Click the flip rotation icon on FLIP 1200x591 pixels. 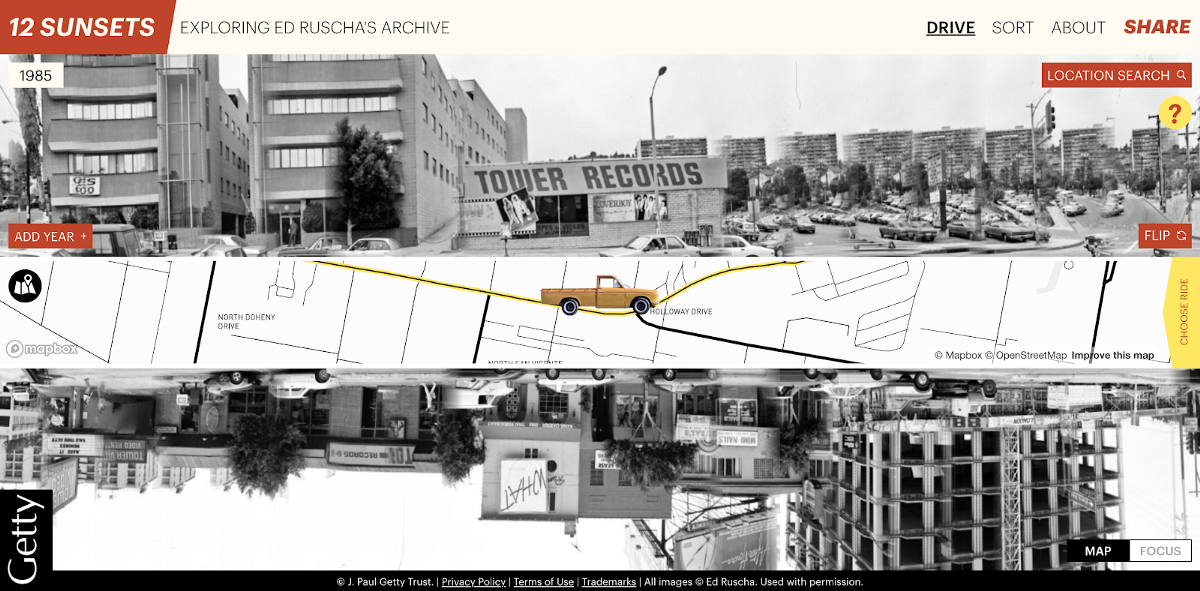tap(1184, 236)
